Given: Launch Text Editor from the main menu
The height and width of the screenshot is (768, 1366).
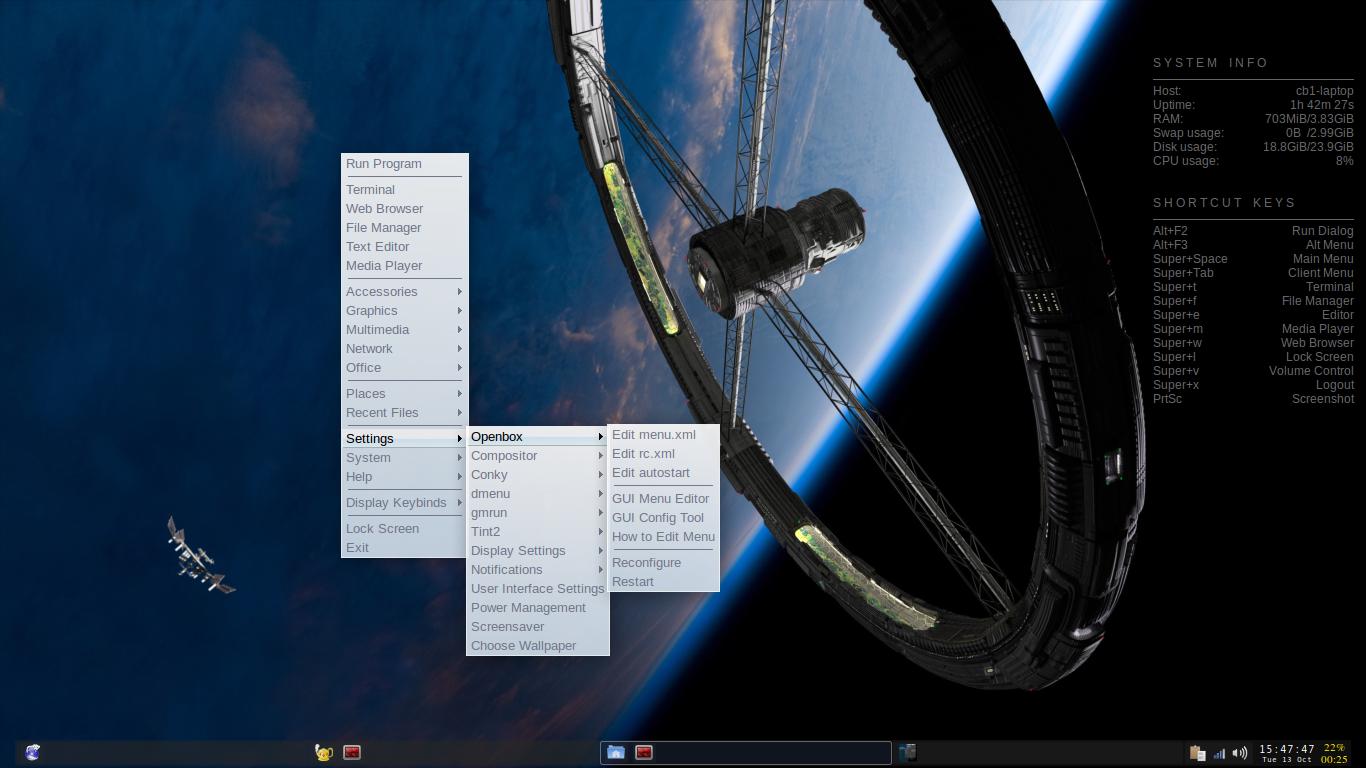Looking at the screenshot, I should coord(405,247).
